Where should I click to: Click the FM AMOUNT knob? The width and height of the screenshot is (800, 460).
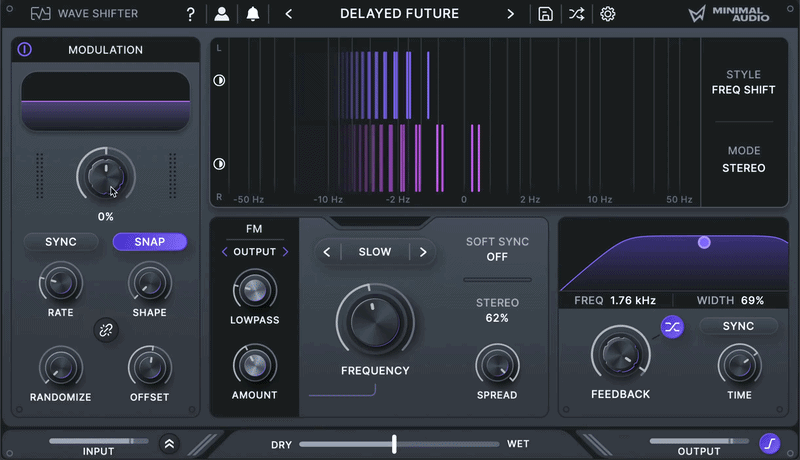click(x=255, y=365)
